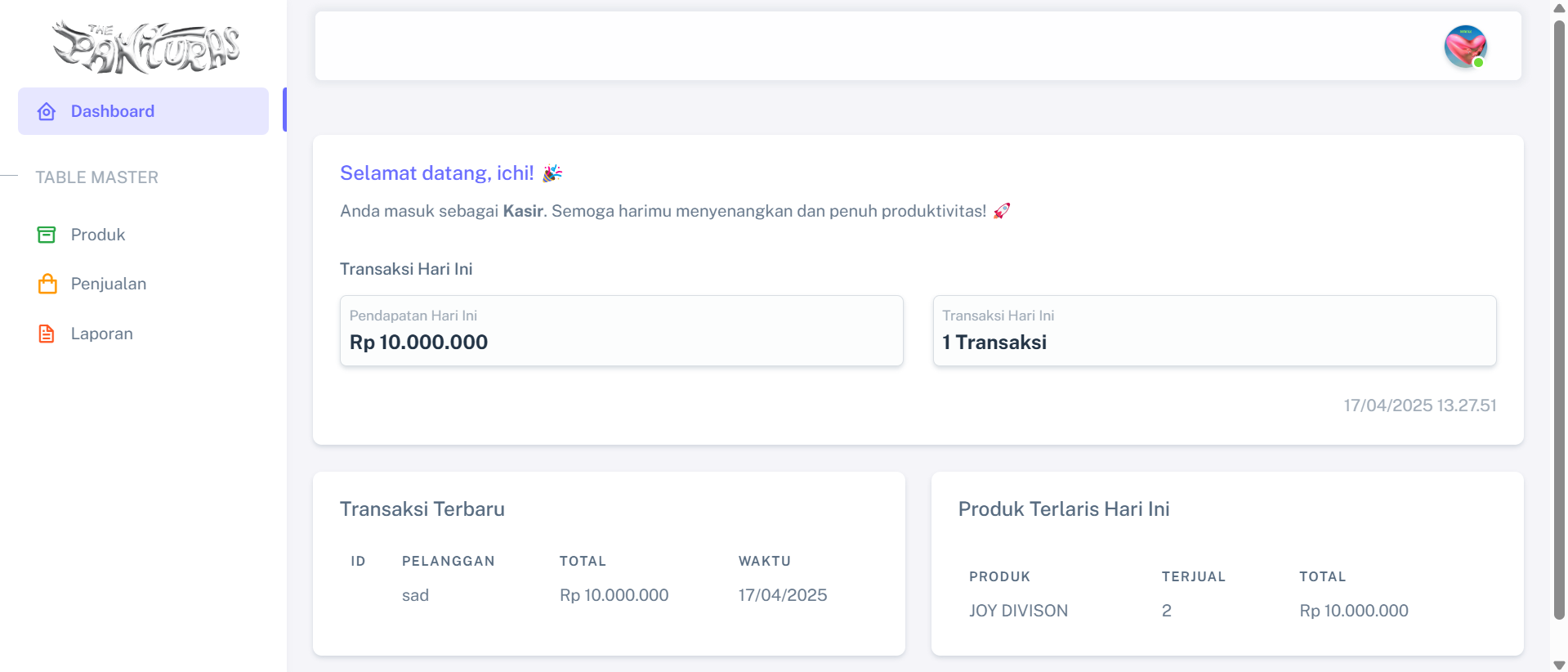Go to the Produk menu
The width and height of the screenshot is (1568, 672).
(98, 235)
